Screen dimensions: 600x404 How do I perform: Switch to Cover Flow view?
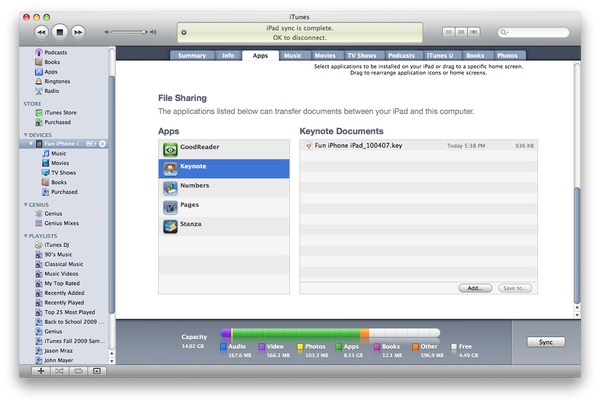[x=474, y=32]
